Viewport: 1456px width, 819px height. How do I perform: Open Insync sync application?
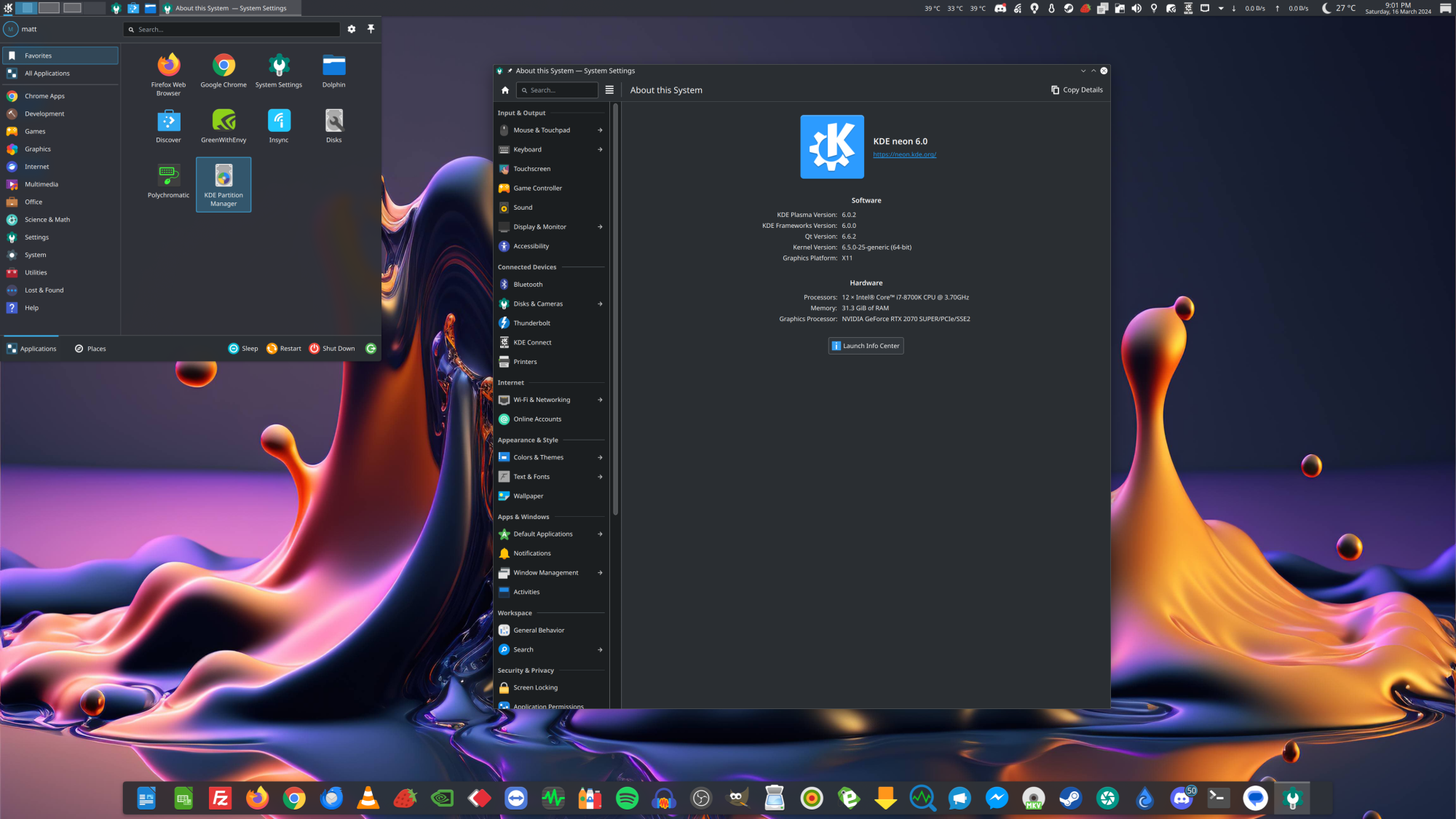(278, 120)
